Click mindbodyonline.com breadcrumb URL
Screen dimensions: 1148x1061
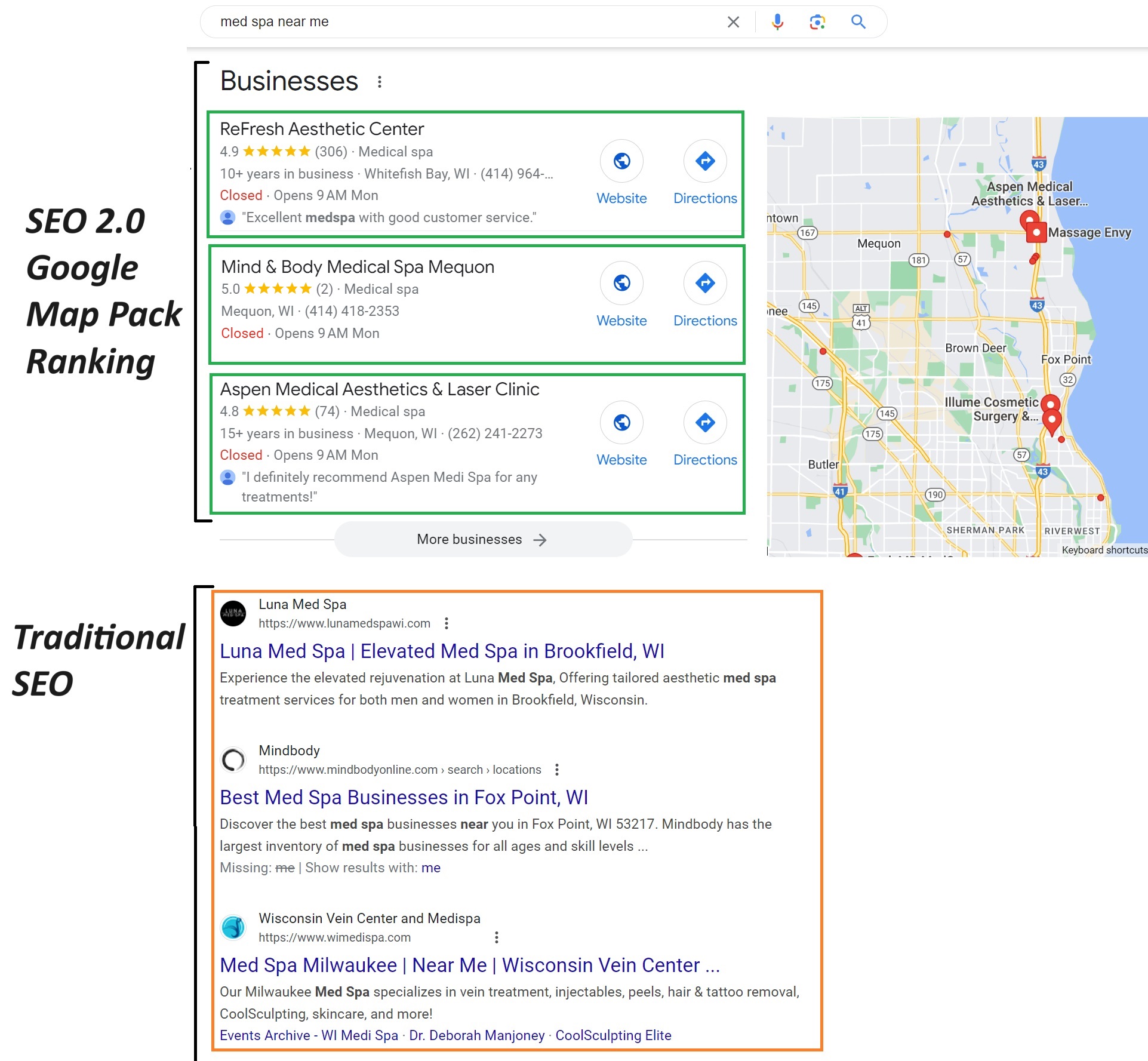pyautogui.click(x=400, y=770)
